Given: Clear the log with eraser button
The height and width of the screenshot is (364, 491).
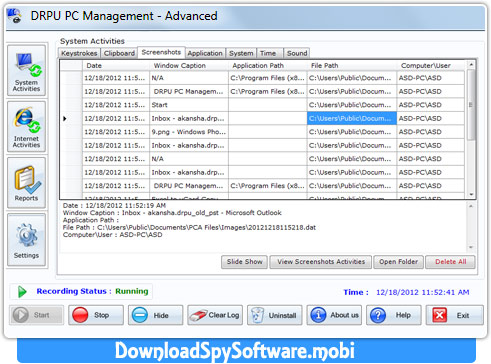Looking at the screenshot, I should [215, 315].
